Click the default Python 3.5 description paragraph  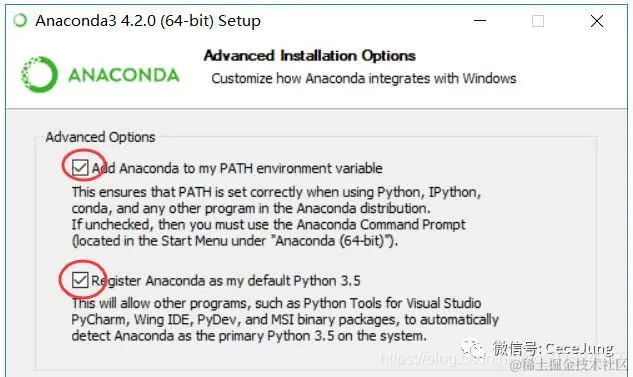pos(285,319)
